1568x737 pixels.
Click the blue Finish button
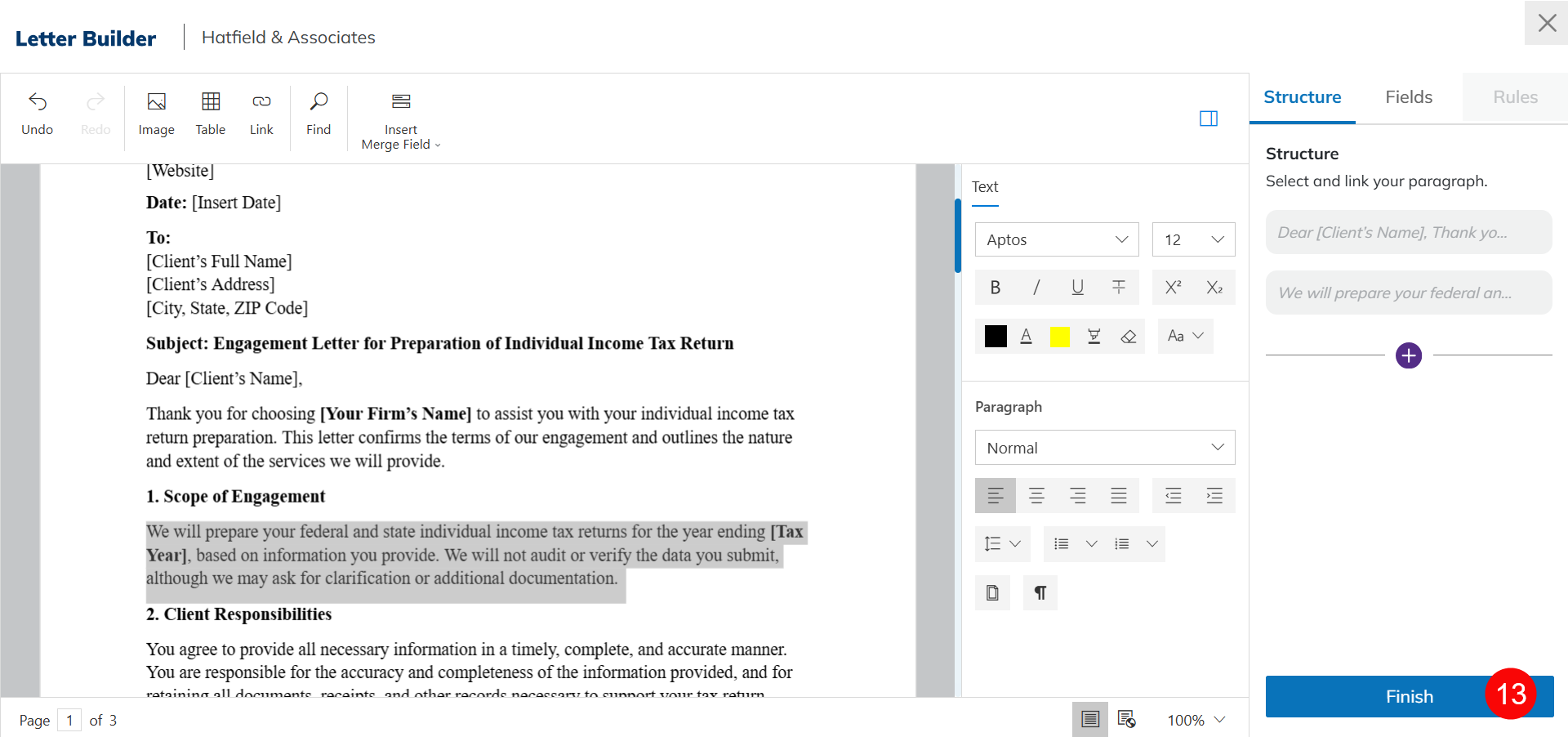[x=1409, y=697]
